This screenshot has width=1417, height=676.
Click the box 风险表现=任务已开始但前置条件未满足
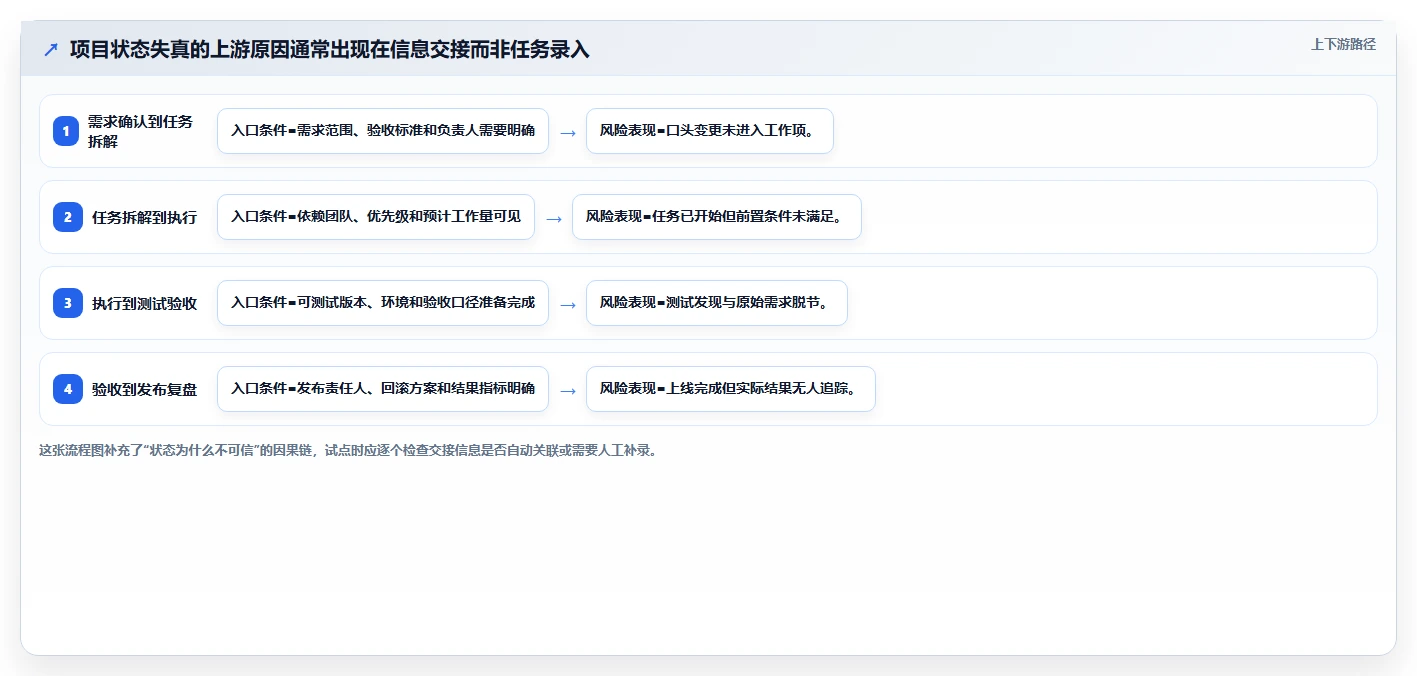tap(717, 217)
